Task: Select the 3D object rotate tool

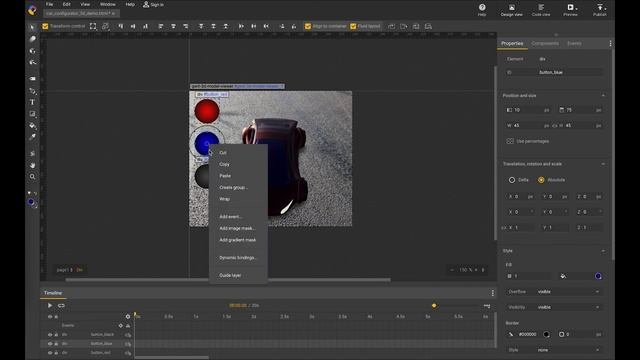Action: pos(32,51)
